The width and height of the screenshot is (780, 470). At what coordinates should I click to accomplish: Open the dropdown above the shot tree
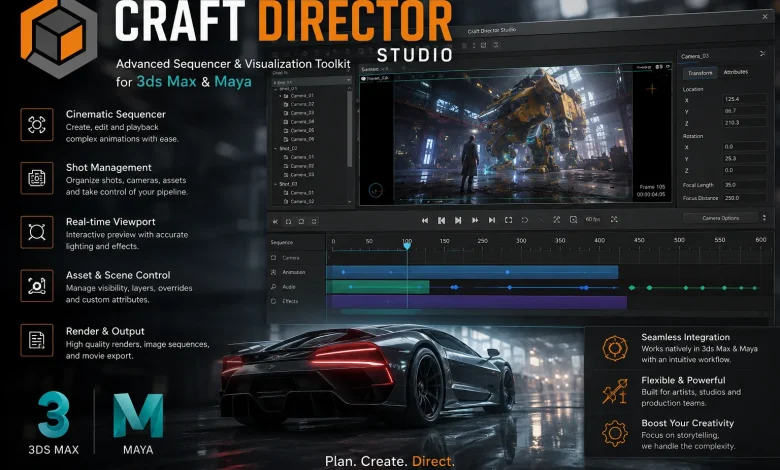312,81
